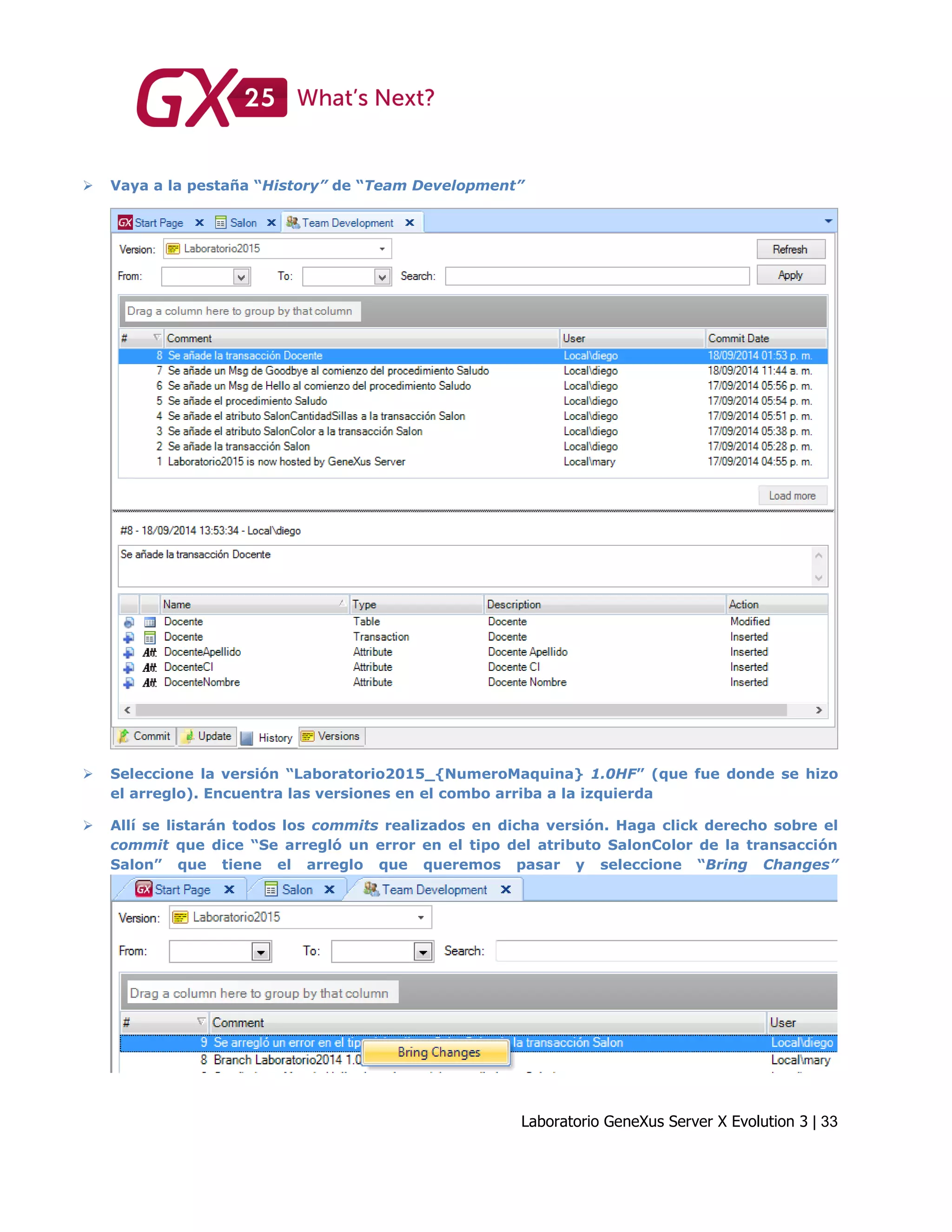Open the From dropdown in lower window

click(x=261, y=952)
